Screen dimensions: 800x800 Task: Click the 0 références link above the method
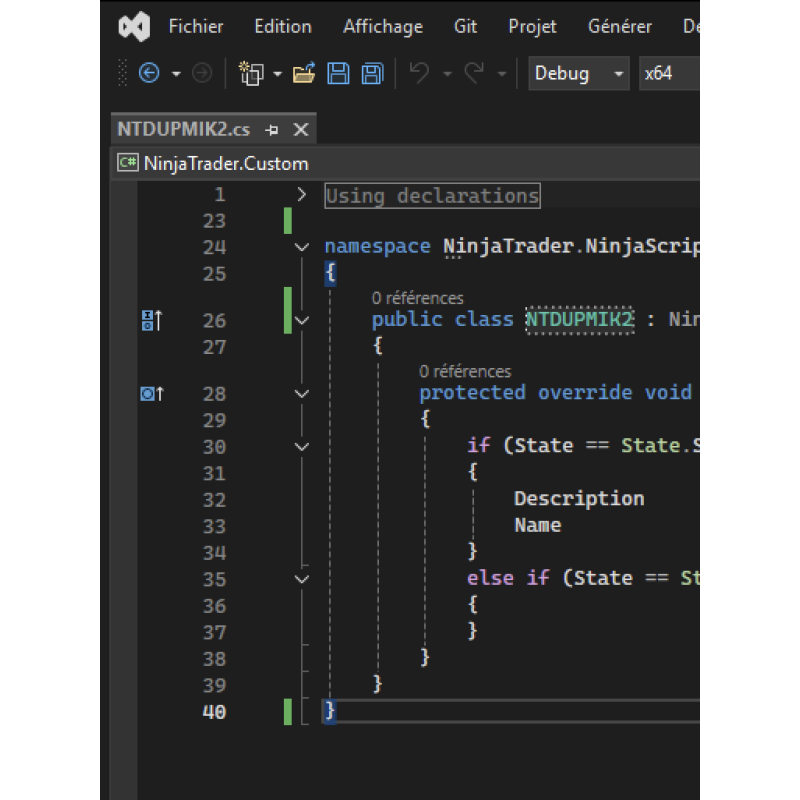[465, 371]
